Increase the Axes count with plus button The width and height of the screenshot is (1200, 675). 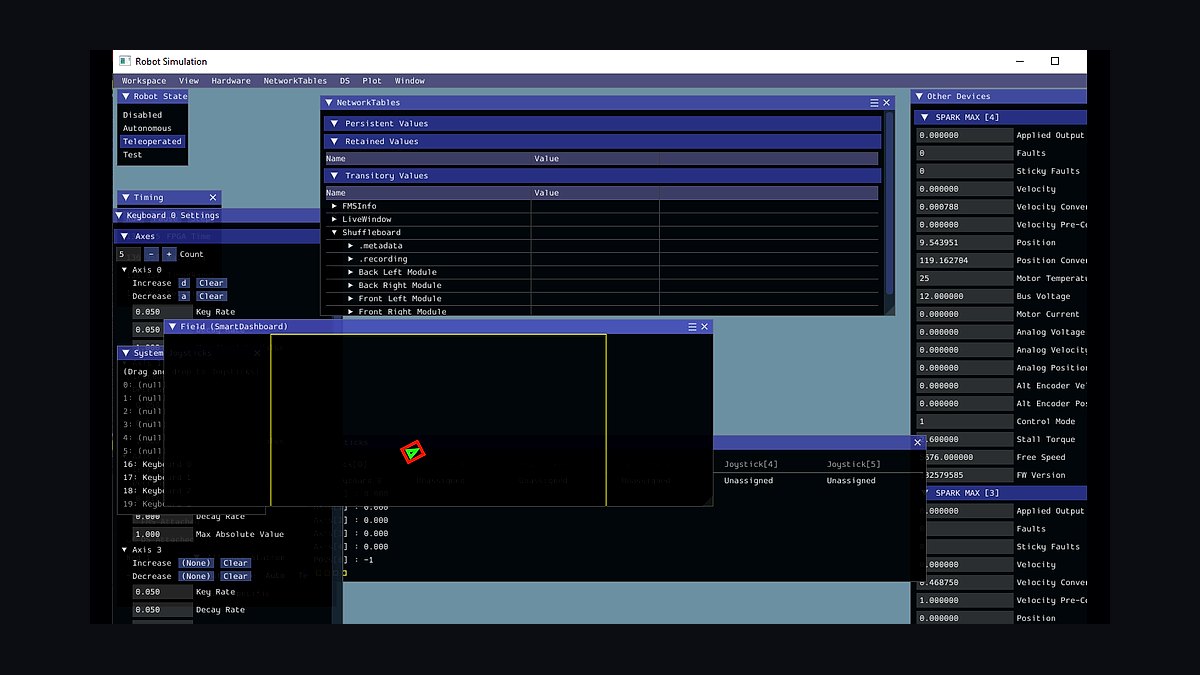point(169,254)
